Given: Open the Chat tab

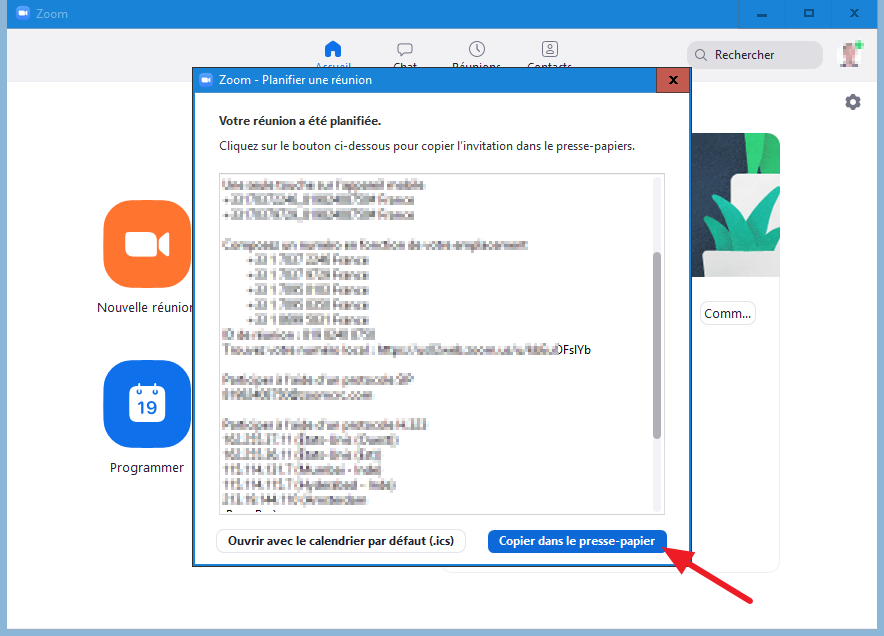Looking at the screenshot, I should pyautogui.click(x=405, y=52).
